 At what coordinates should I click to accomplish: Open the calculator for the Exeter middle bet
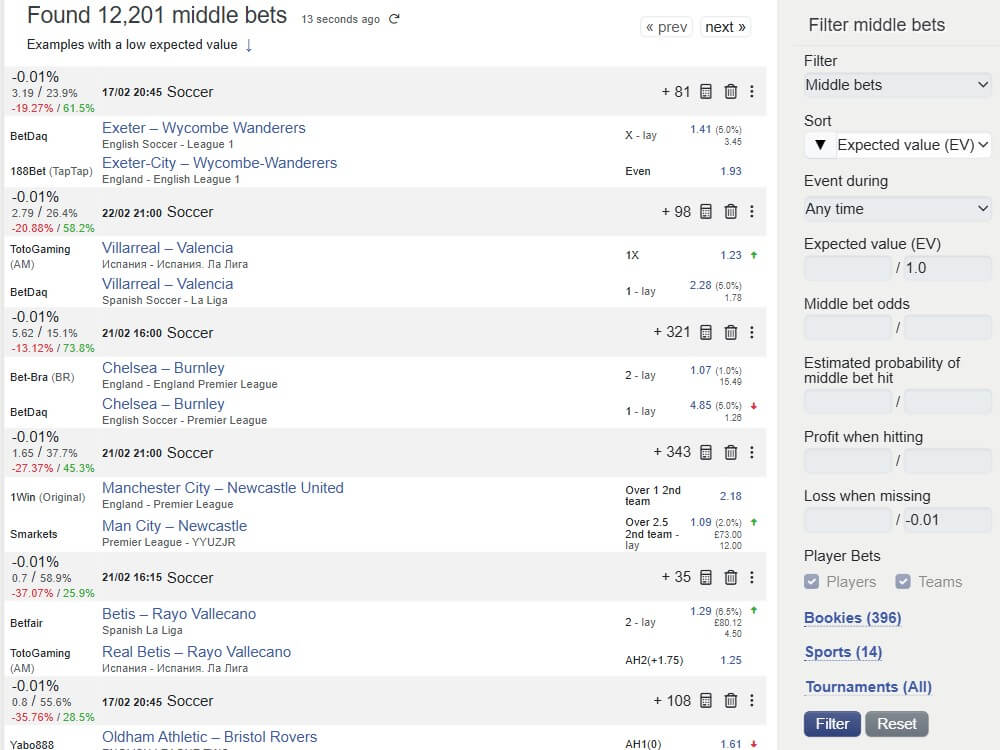point(705,91)
